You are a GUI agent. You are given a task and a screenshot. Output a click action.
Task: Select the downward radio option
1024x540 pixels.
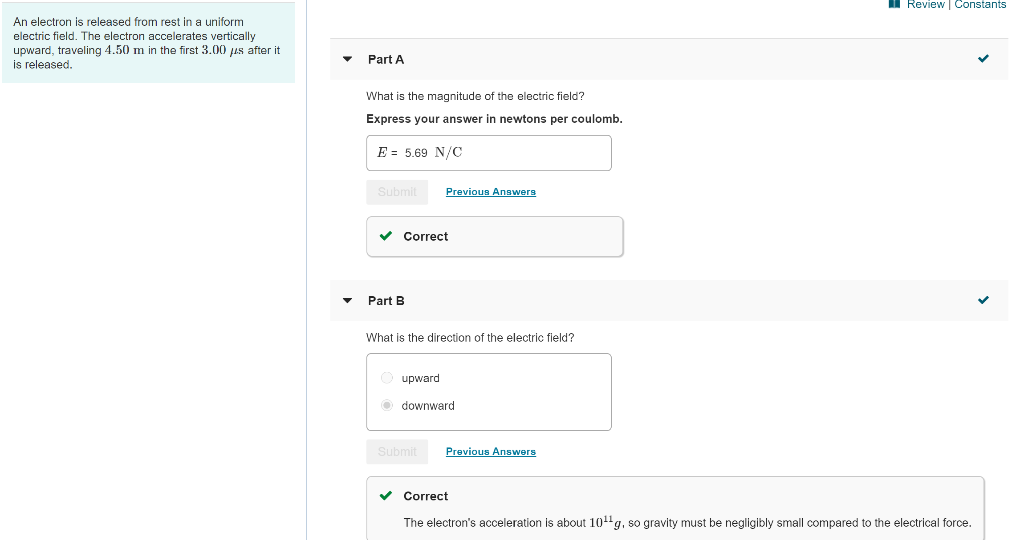[387, 406]
